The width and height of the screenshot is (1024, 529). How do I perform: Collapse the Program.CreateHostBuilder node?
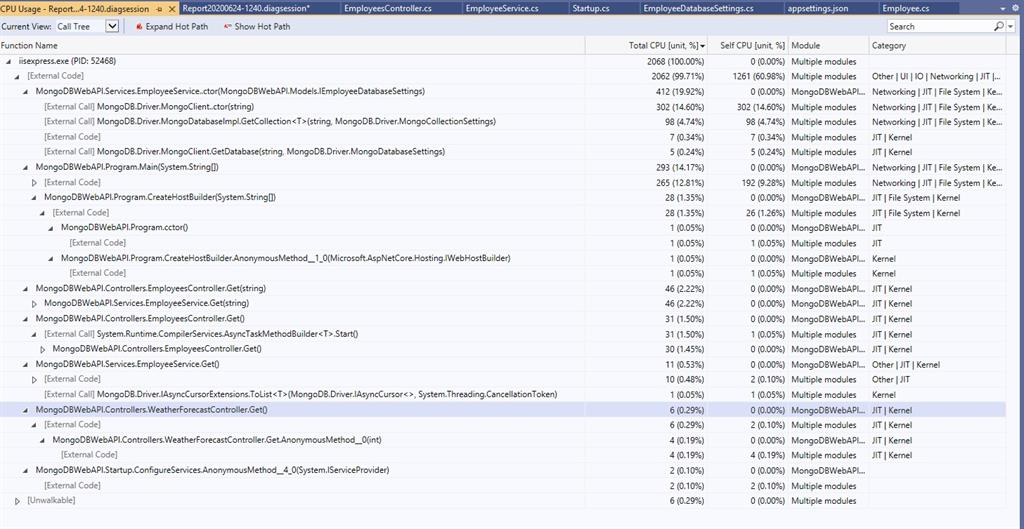point(34,197)
